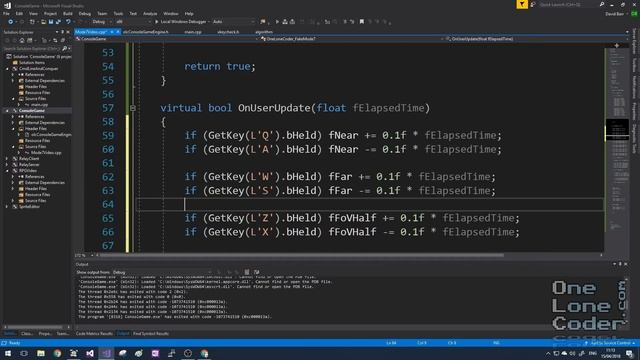Collapse the OnUserUpdate function outline

pos(133,108)
